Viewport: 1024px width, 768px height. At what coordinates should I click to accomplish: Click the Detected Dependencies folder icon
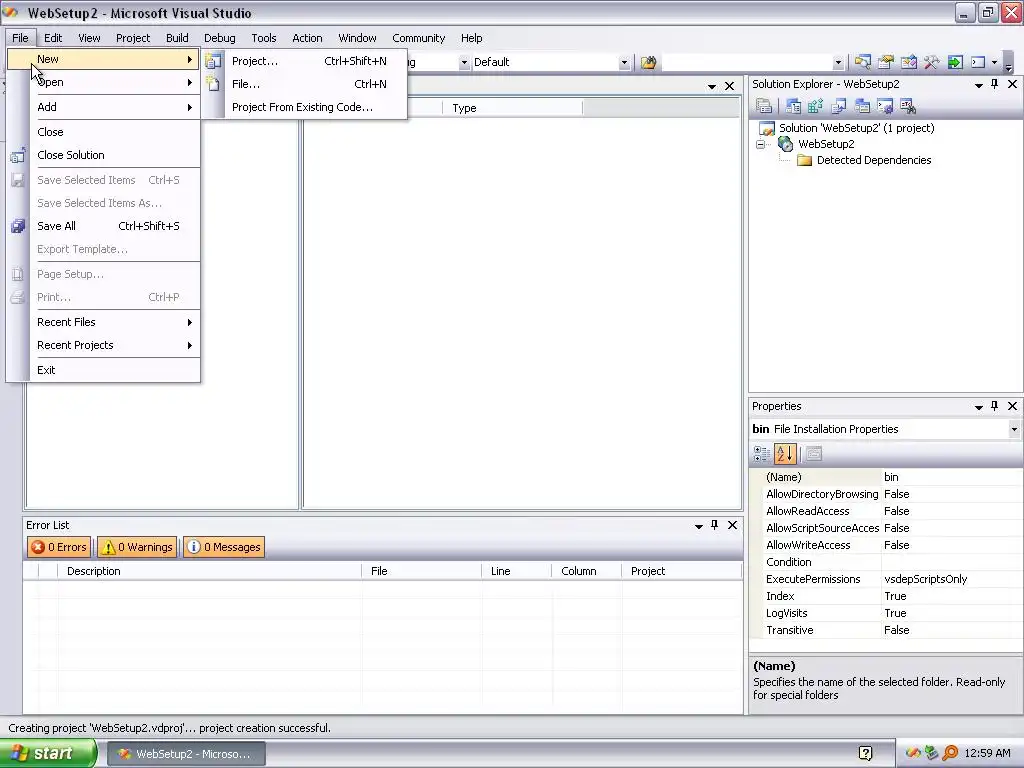click(805, 160)
